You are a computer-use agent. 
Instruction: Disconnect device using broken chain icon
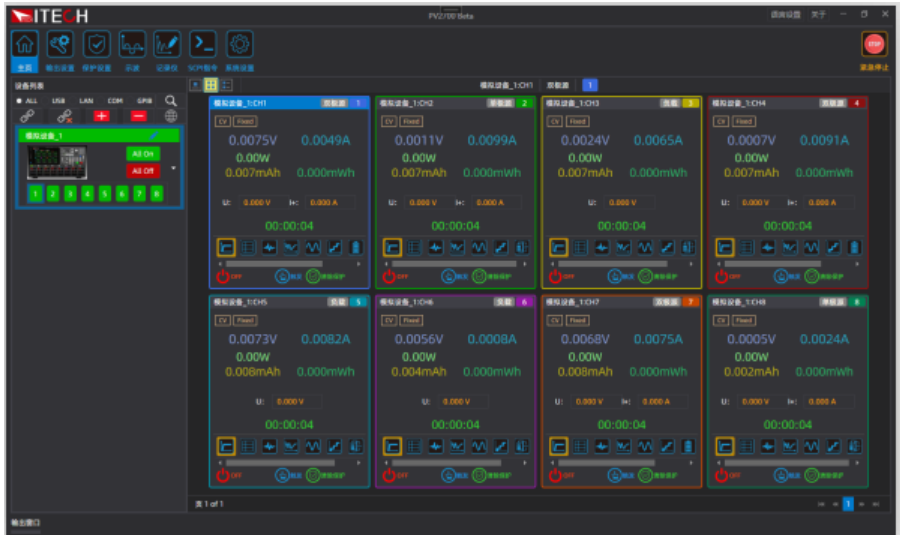[x=65, y=116]
